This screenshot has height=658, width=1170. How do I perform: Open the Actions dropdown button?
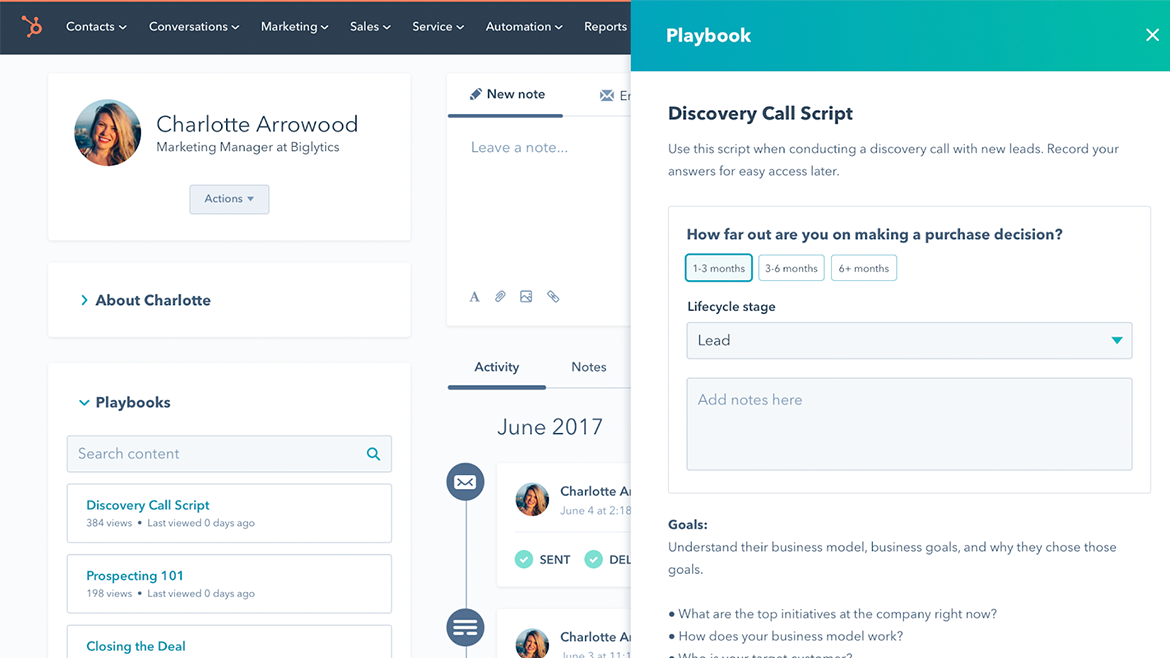[x=229, y=199]
